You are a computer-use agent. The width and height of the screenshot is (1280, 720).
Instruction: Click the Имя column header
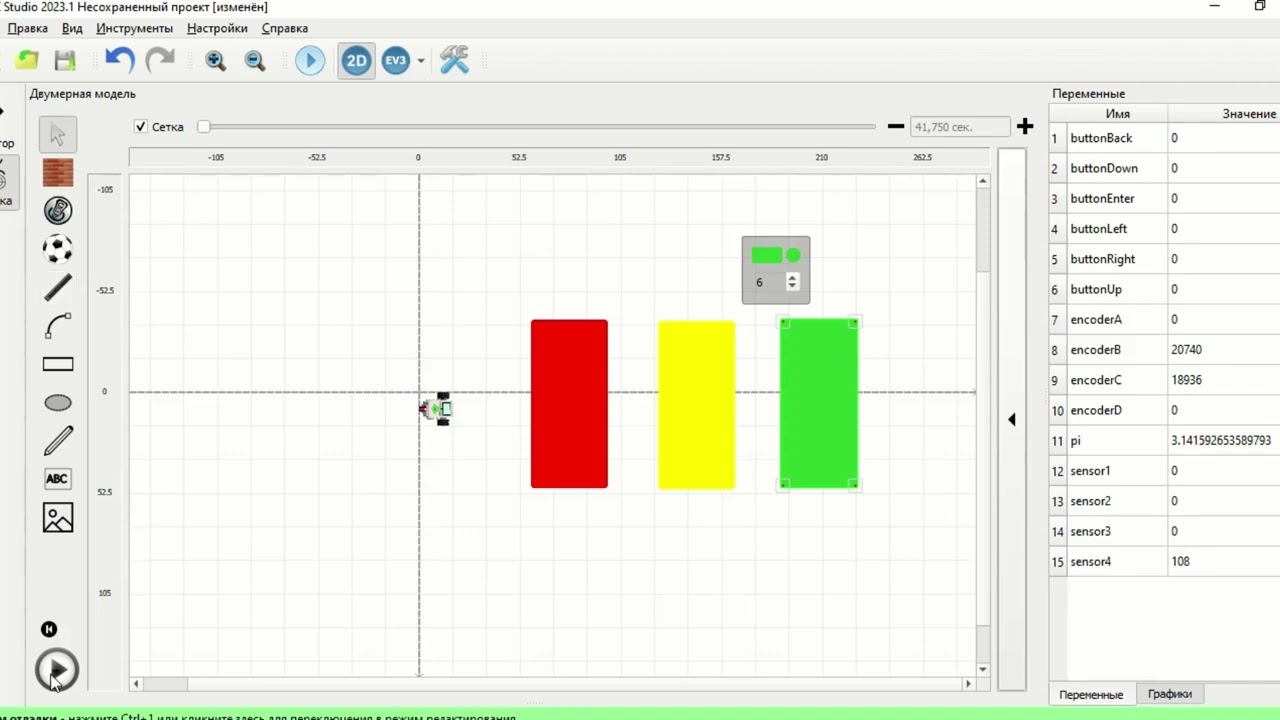point(1118,114)
